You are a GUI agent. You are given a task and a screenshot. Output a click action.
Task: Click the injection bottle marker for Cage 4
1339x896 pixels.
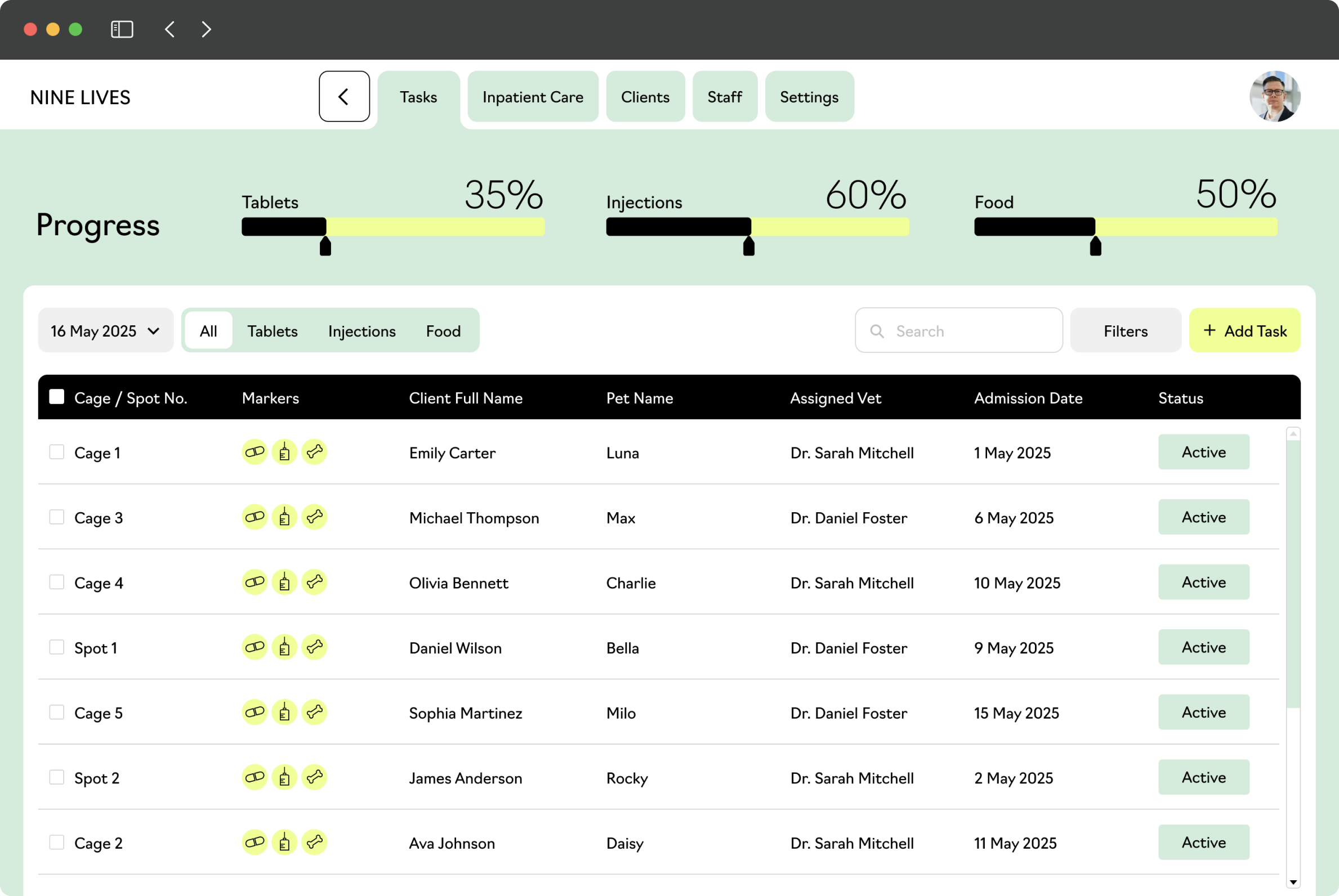click(x=284, y=583)
